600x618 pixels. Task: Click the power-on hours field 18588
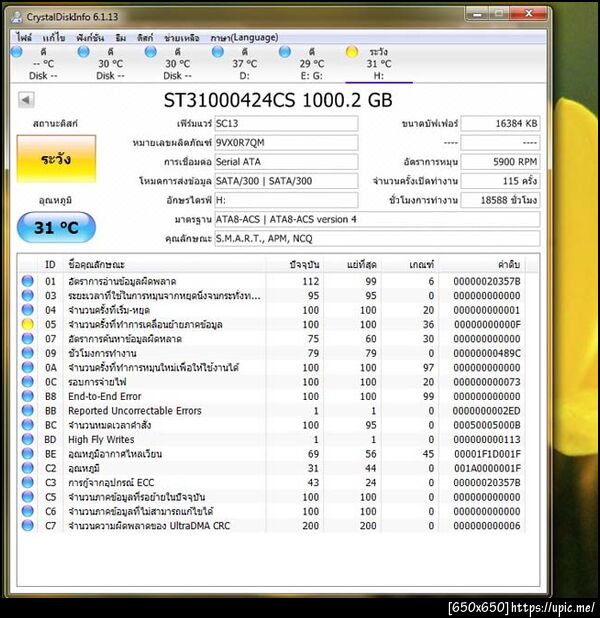(x=500, y=200)
